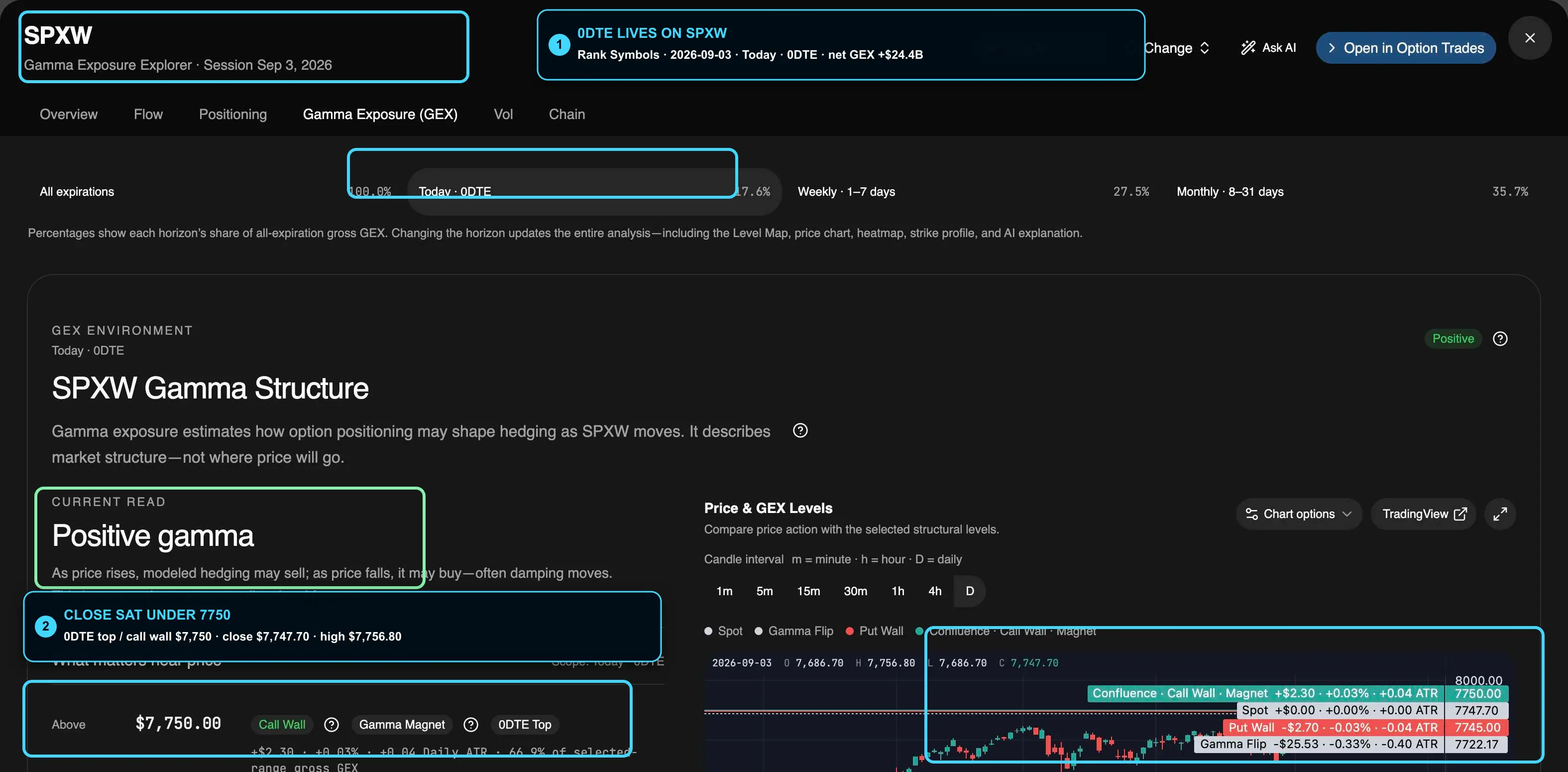Image resolution: width=1568 pixels, height=772 pixels.
Task: Click the Gamma Flip legend entry
Action: coord(794,631)
